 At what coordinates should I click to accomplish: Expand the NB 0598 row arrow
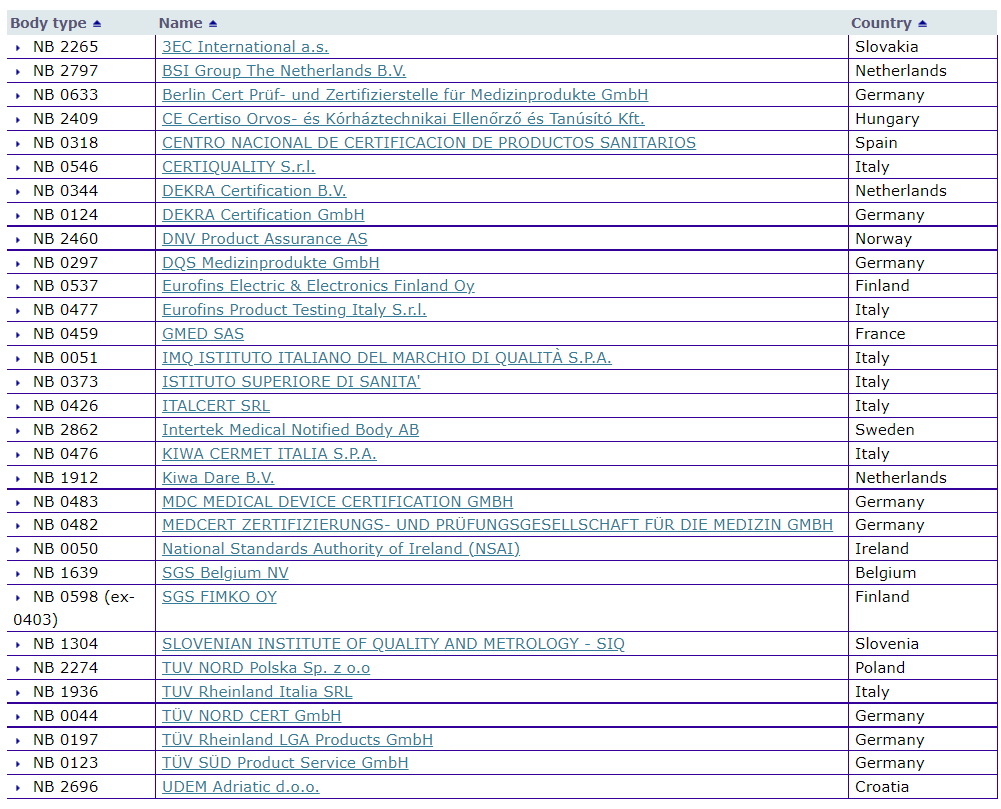pyautogui.click(x=18, y=598)
